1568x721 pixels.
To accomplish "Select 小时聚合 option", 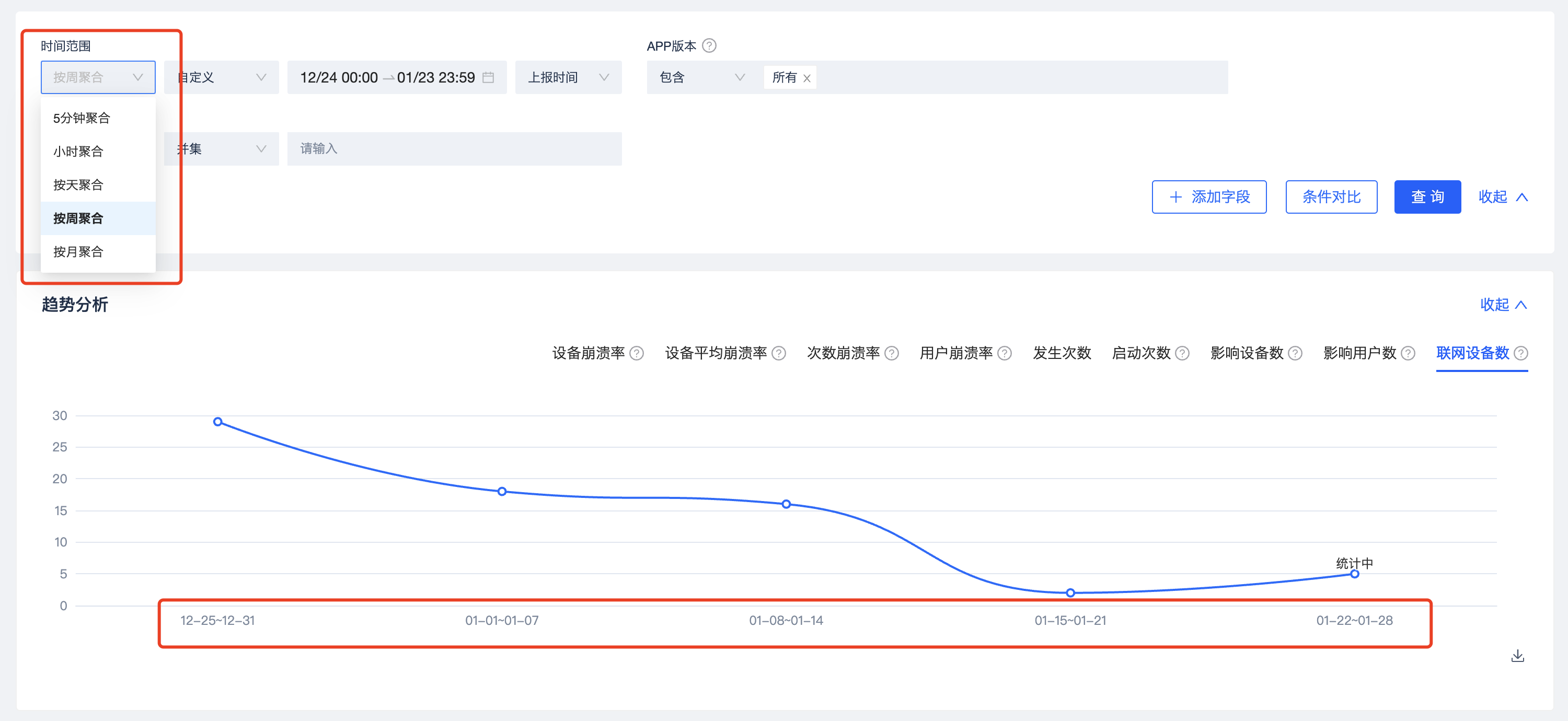I will pyautogui.click(x=98, y=152).
